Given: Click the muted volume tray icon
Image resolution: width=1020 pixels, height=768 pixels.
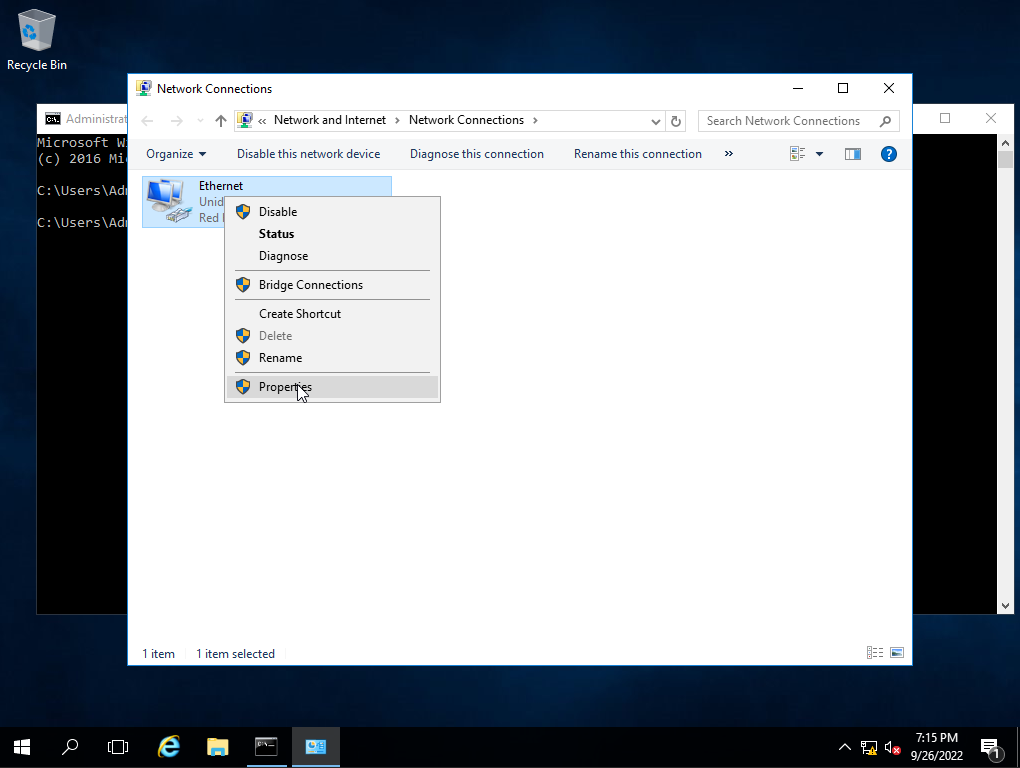Looking at the screenshot, I should (892, 748).
